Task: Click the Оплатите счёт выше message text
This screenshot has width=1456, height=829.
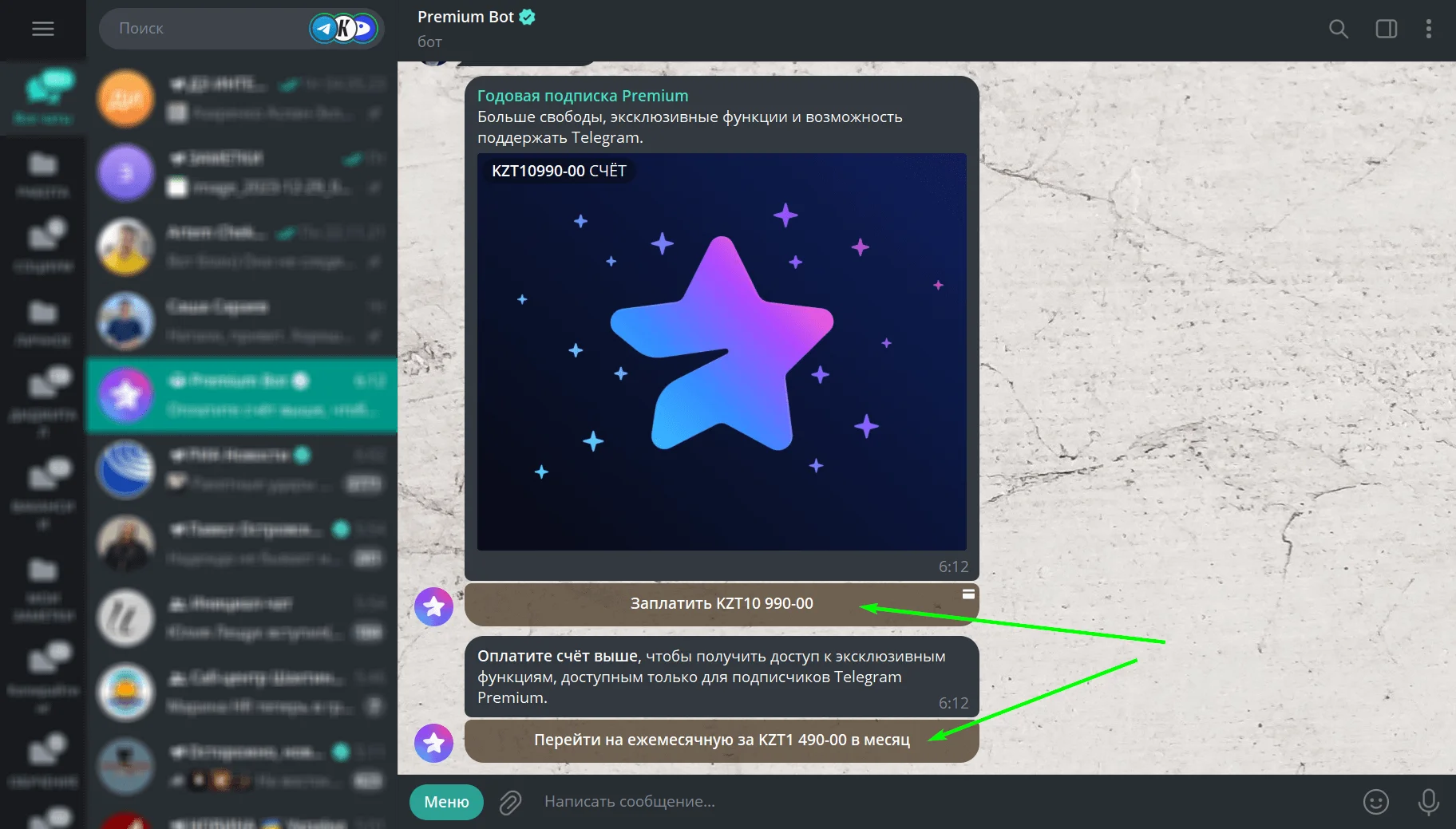Action: [x=711, y=677]
